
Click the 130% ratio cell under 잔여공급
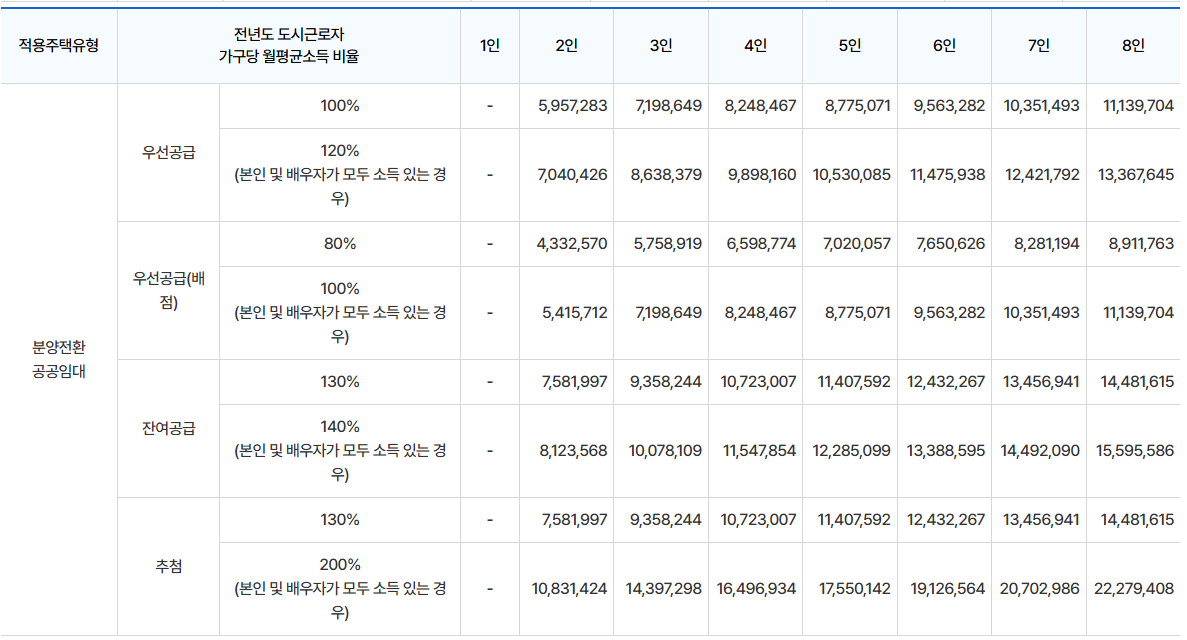339,382
